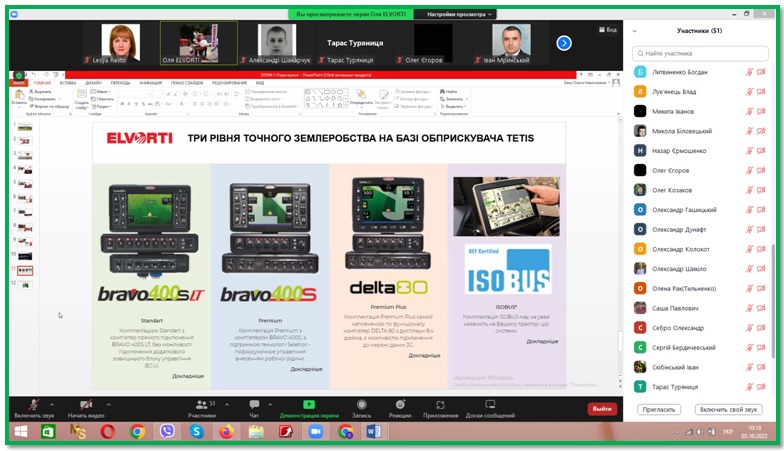Image resolution: width=784 pixels, height=451 pixels.
Task: Select participant Микола Біловецький
Action: pos(700,131)
